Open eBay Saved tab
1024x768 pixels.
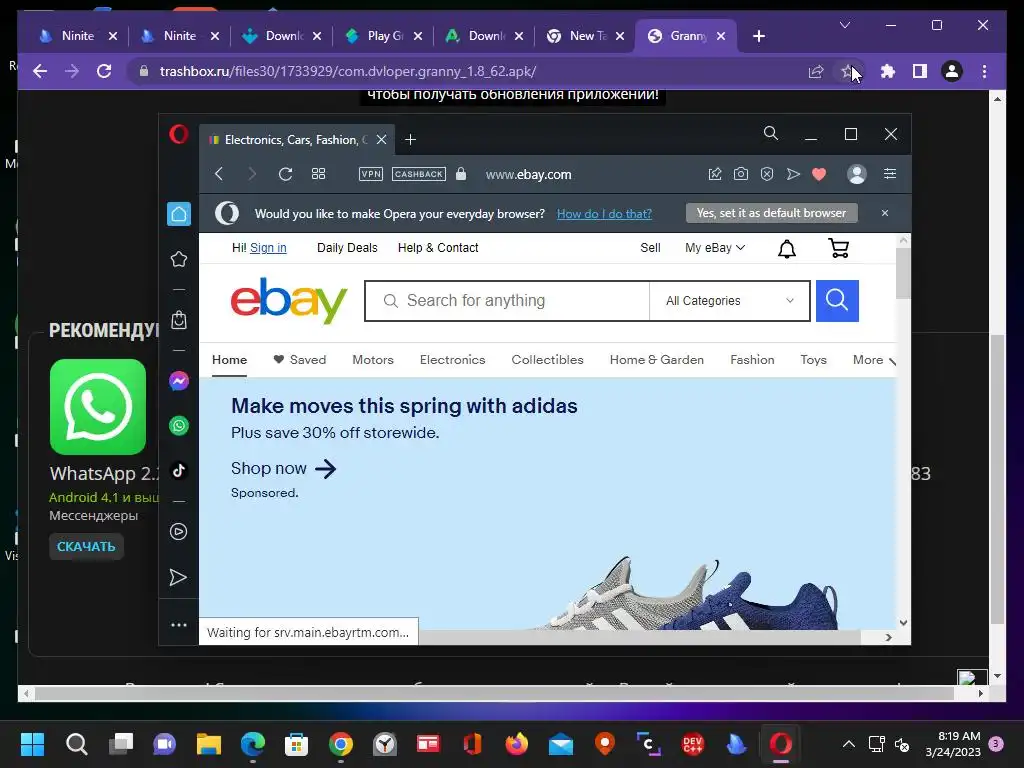(300, 360)
